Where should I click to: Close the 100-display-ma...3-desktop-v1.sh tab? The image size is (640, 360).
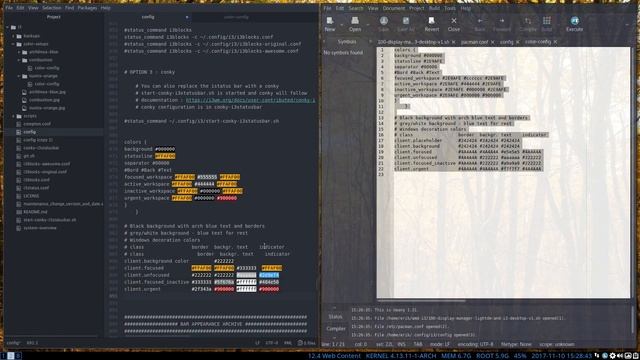pos(453,42)
